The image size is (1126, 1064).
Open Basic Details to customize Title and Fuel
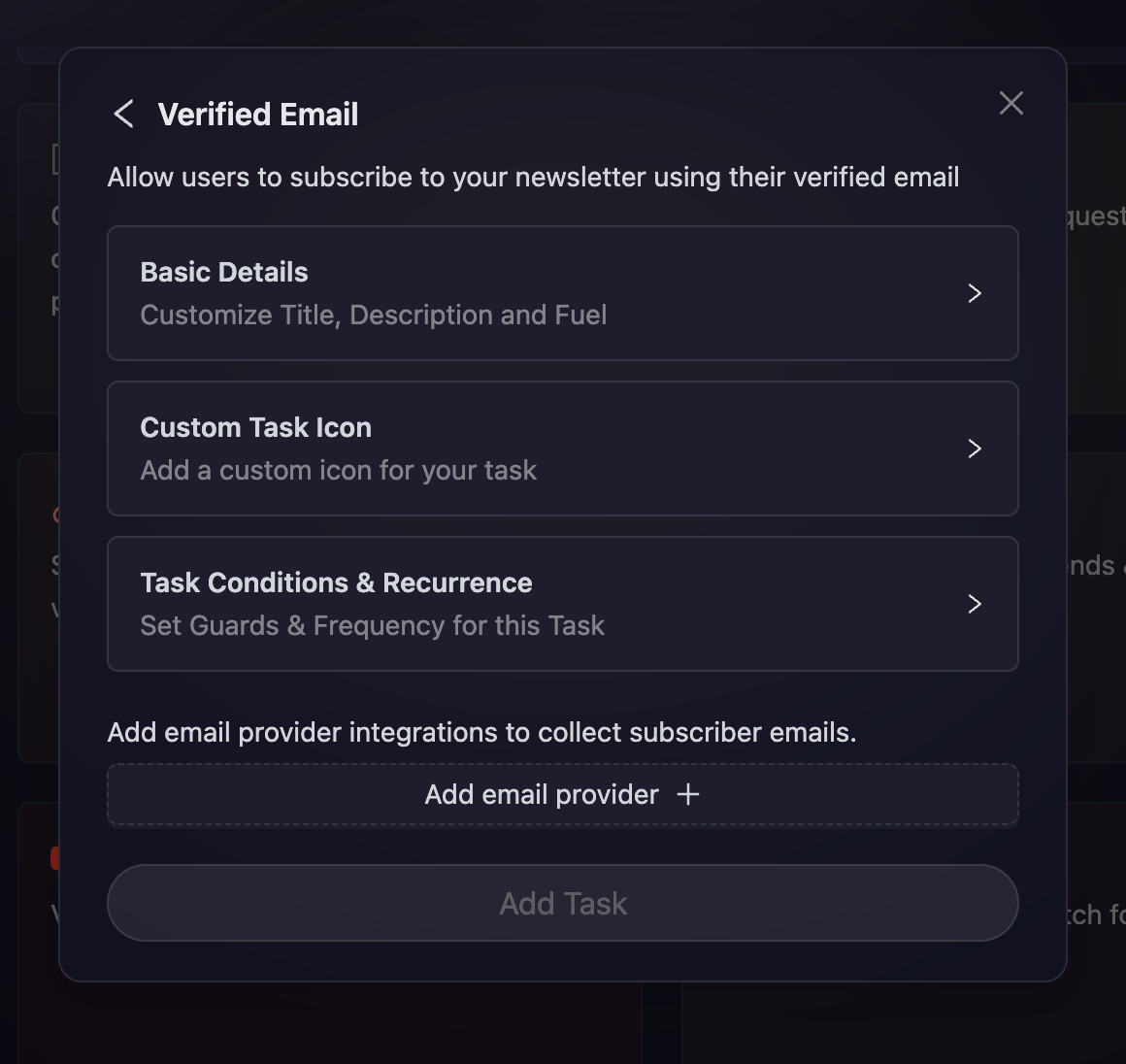[563, 293]
